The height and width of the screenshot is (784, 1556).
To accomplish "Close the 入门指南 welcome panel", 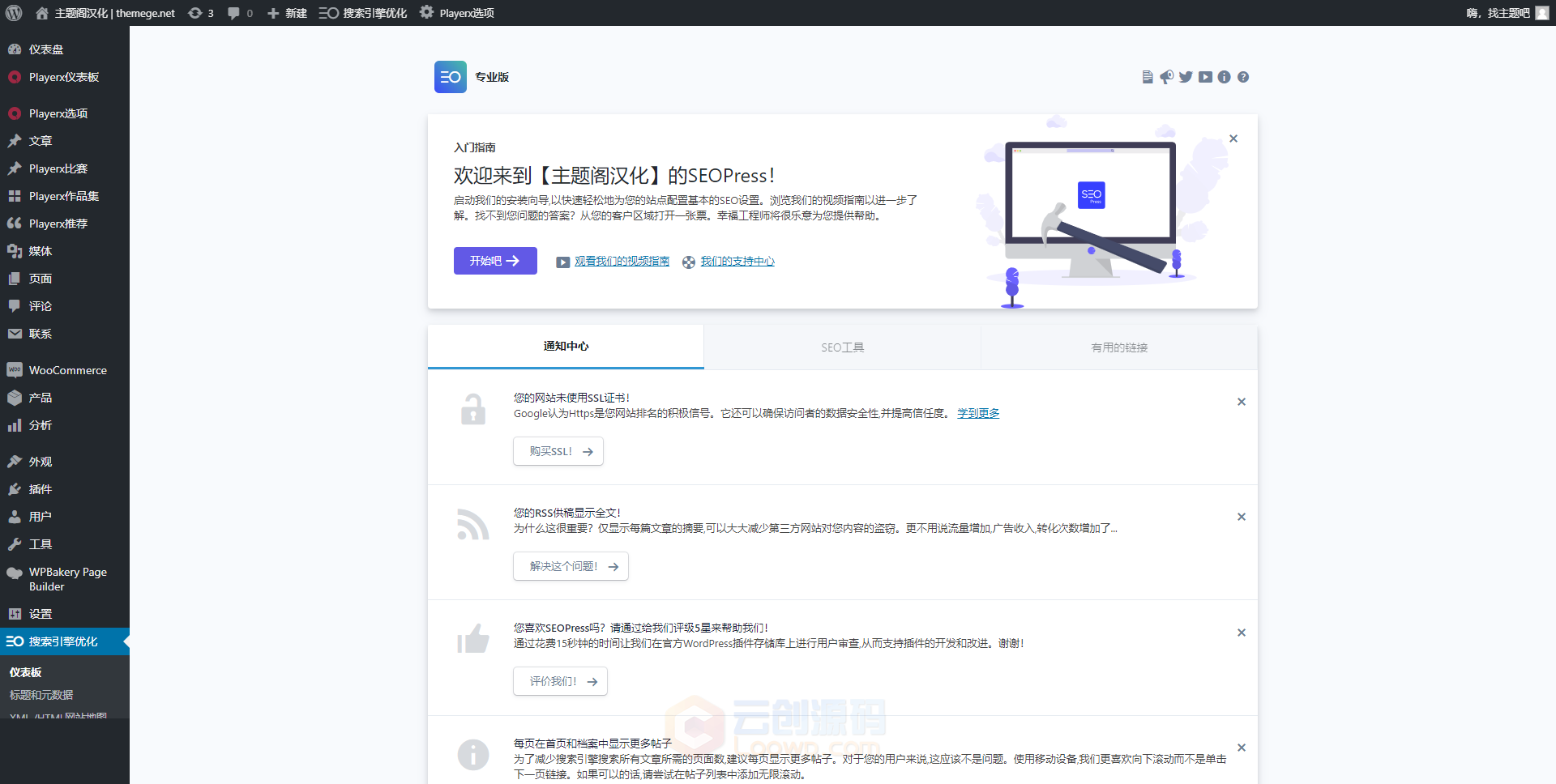I will click(1233, 138).
